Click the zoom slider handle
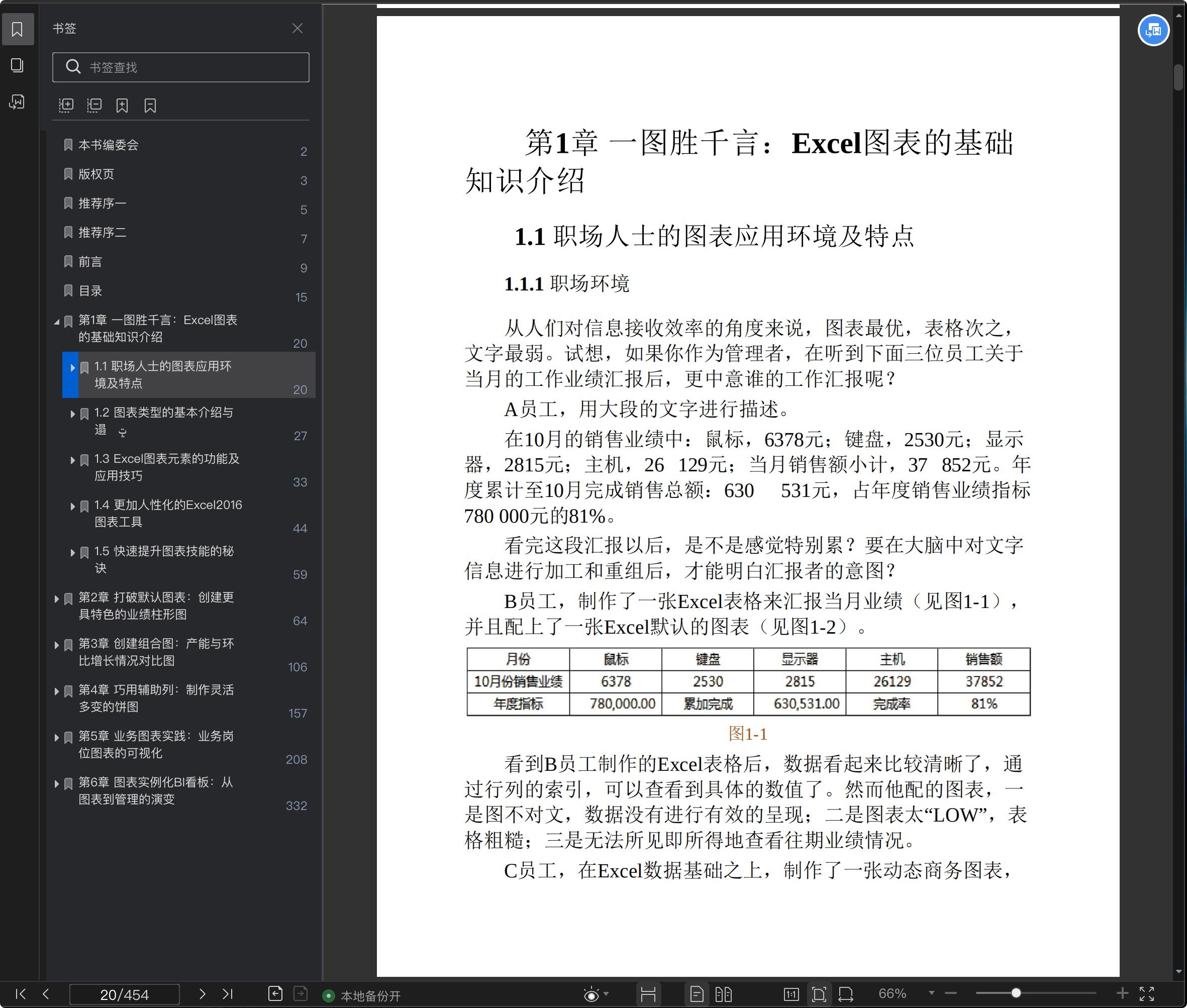 (1016, 993)
